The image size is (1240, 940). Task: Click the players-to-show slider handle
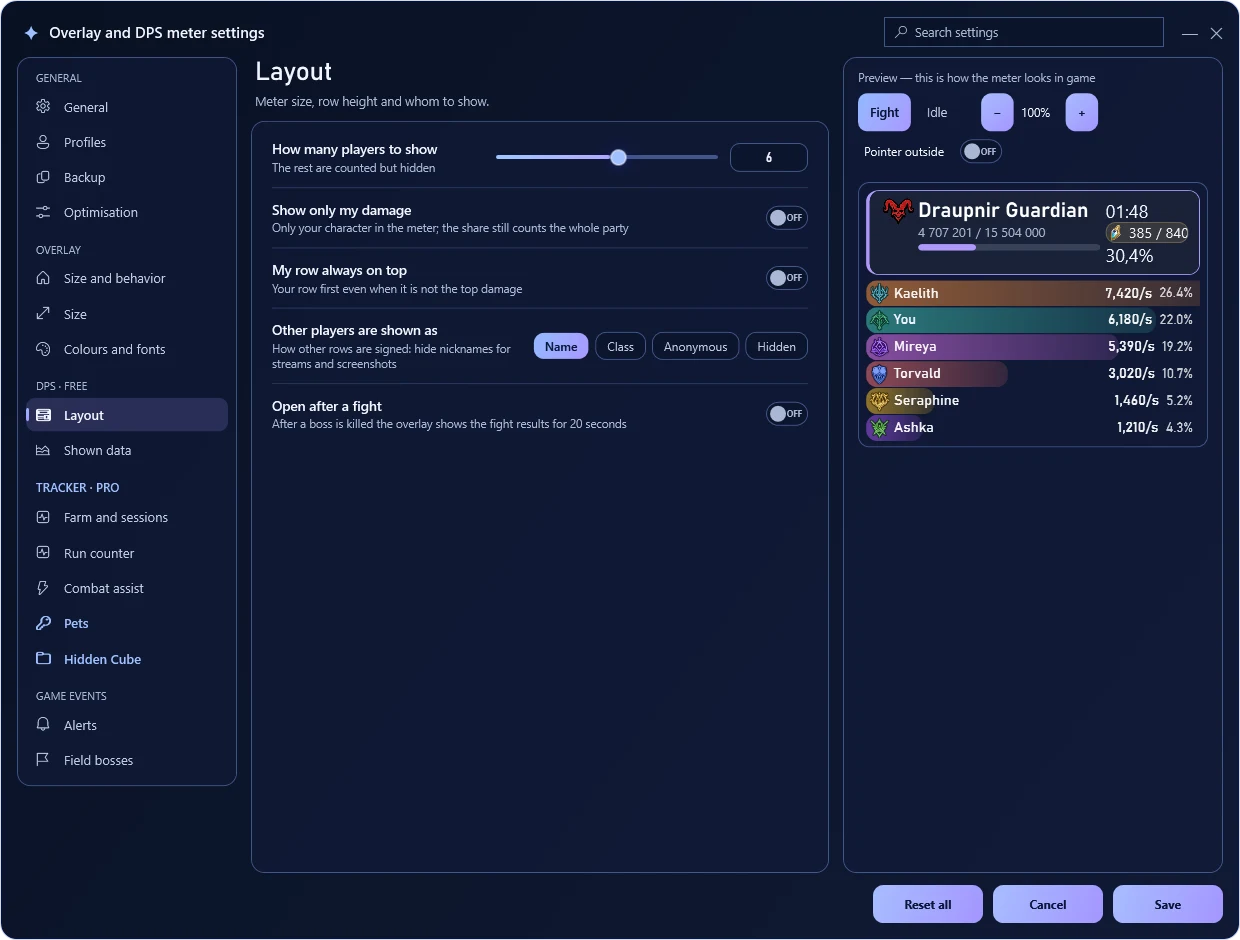[x=618, y=157]
